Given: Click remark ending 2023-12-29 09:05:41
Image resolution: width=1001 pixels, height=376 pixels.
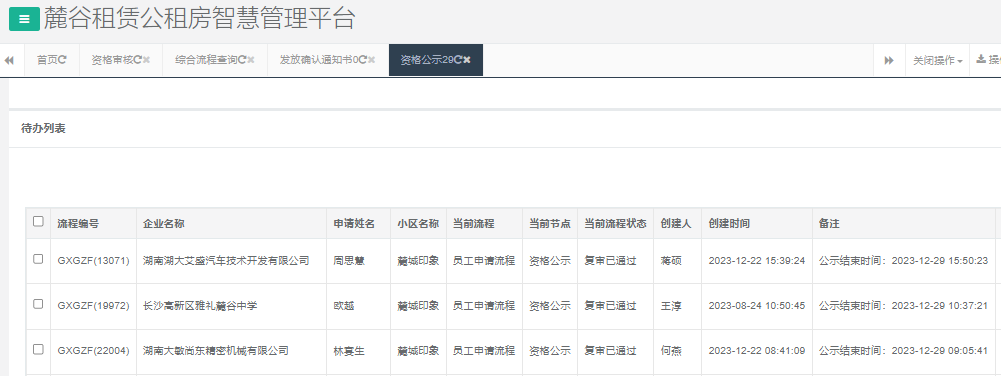Looking at the screenshot, I should tap(903, 350).
